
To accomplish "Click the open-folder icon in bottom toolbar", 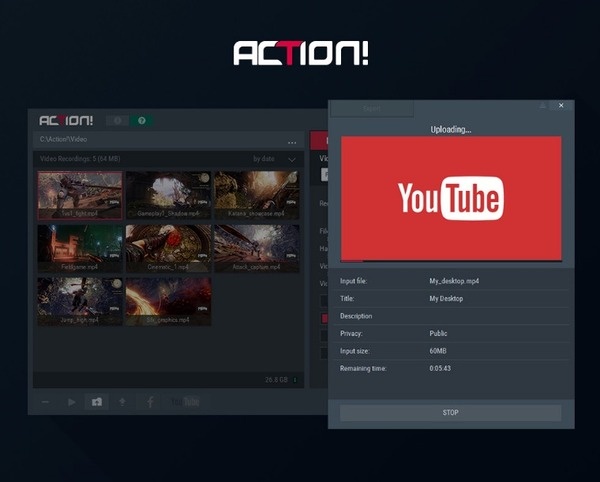I will (96, 402).
